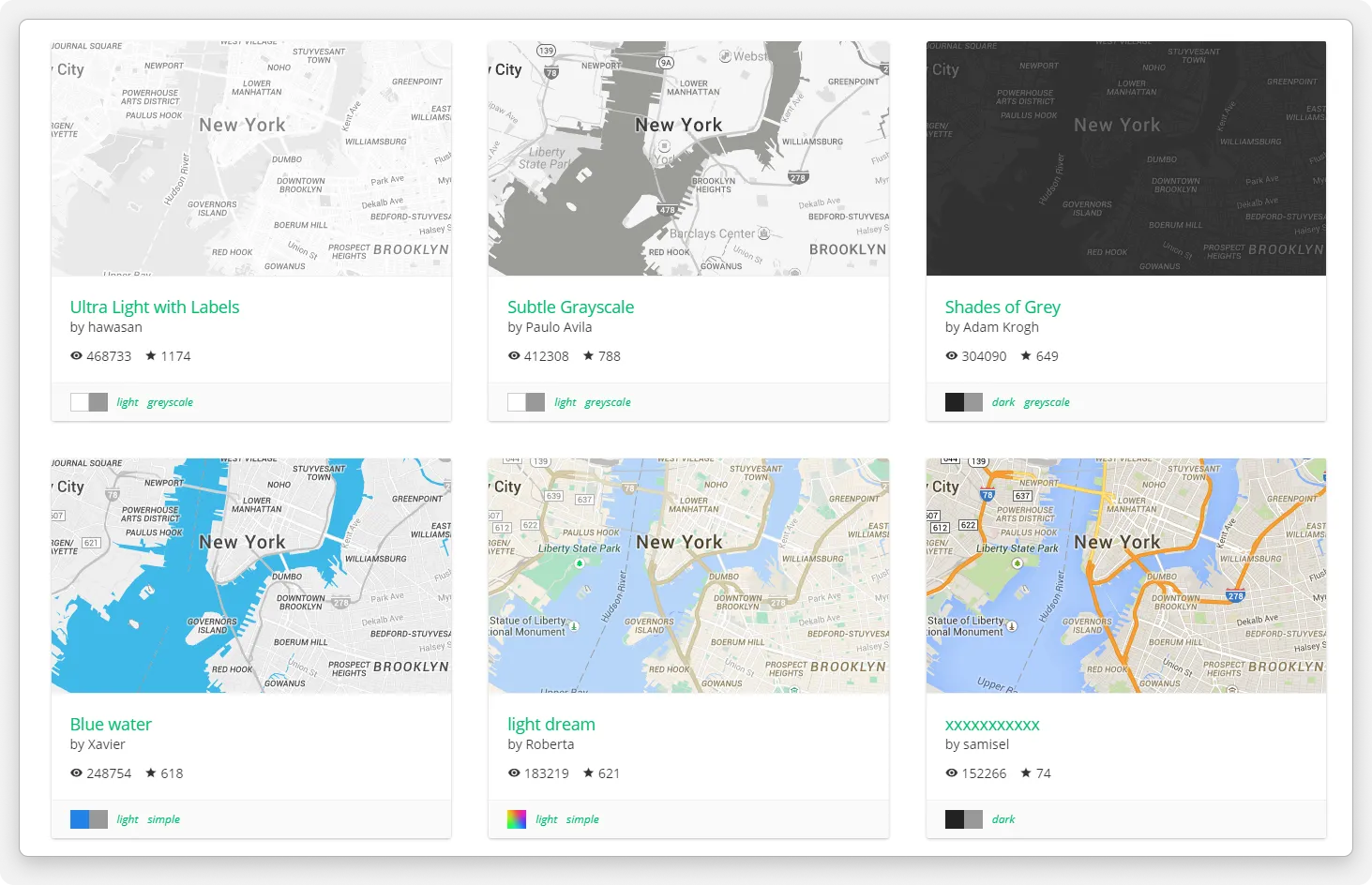Screen dimensions: 1372x885
Task: Click the star count 788
Action: pyautogui.click(x=610, y=356)
